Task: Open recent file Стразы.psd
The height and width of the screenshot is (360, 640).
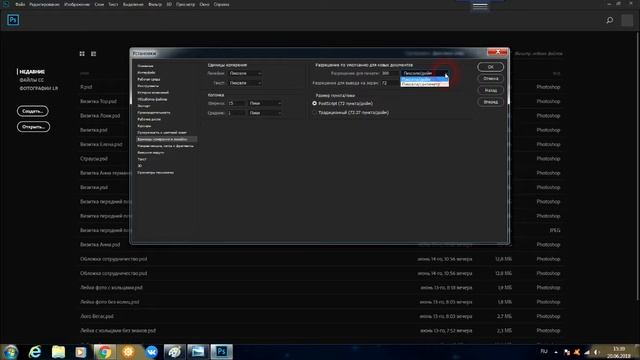Action: (94, 159)
